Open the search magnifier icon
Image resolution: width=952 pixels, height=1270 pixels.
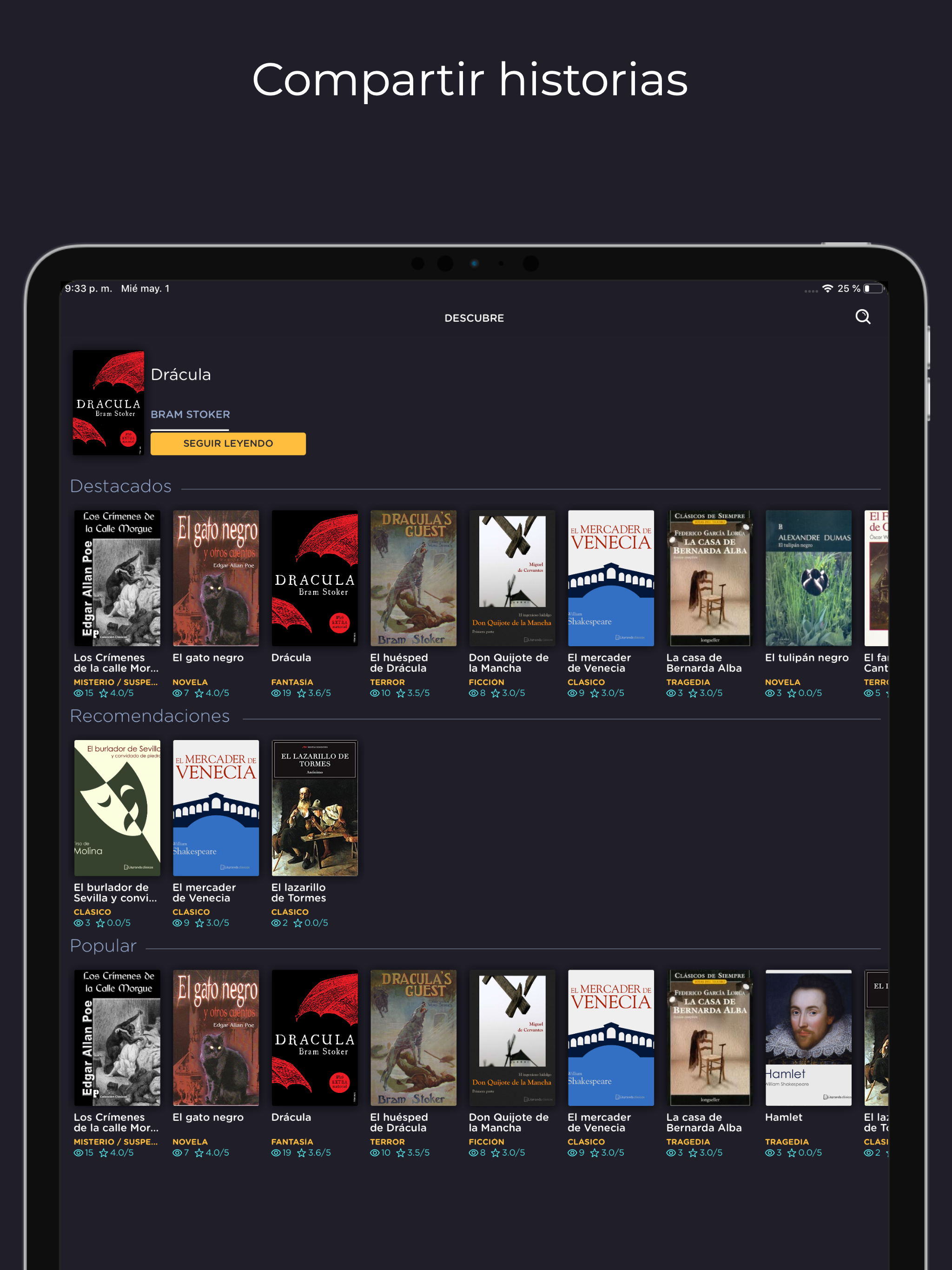click(x=862, y=317)
